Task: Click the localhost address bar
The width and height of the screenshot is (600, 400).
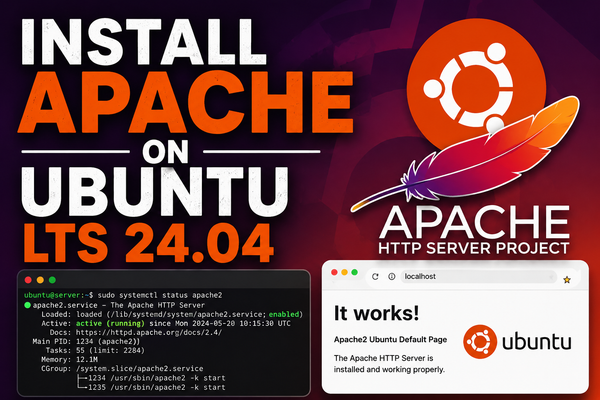Action: [x=478, y=276]
